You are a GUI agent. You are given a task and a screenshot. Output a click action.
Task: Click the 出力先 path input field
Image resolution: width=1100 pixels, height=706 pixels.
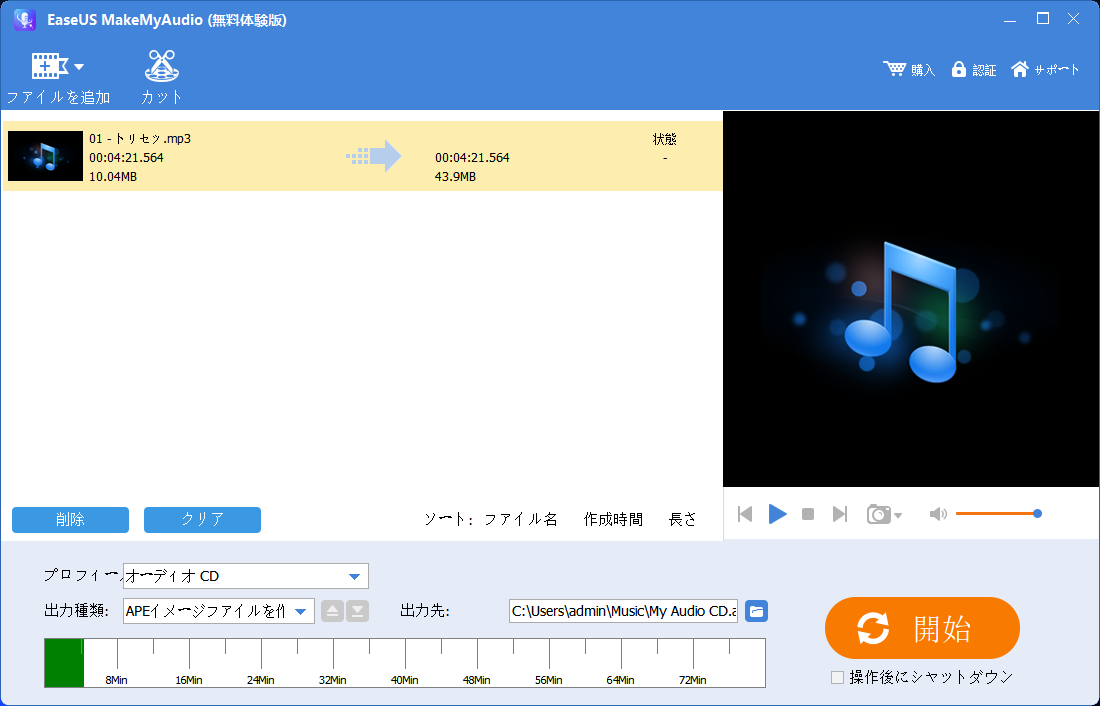(x=623, y=611)
